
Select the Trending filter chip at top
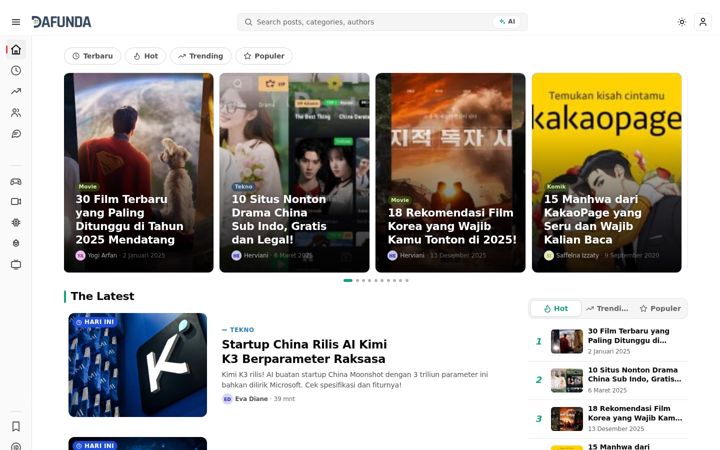click(201, 56)
